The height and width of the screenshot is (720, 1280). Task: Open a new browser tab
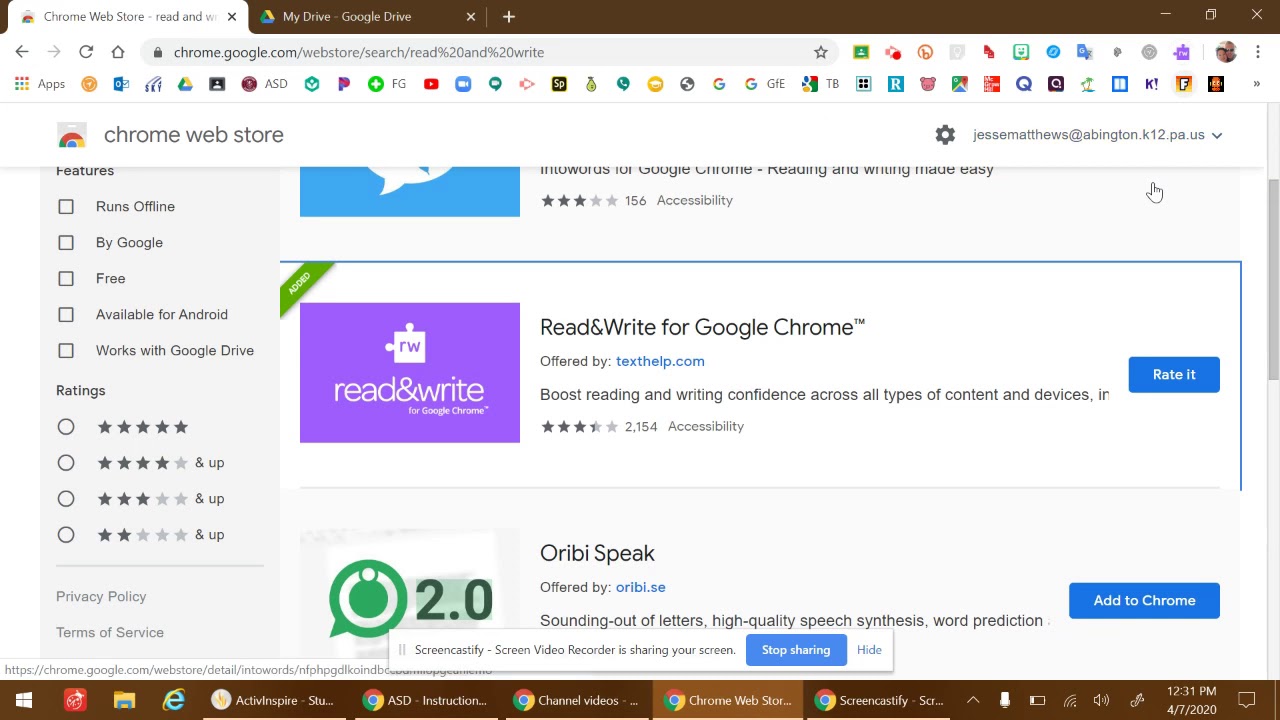pos(509,16)
